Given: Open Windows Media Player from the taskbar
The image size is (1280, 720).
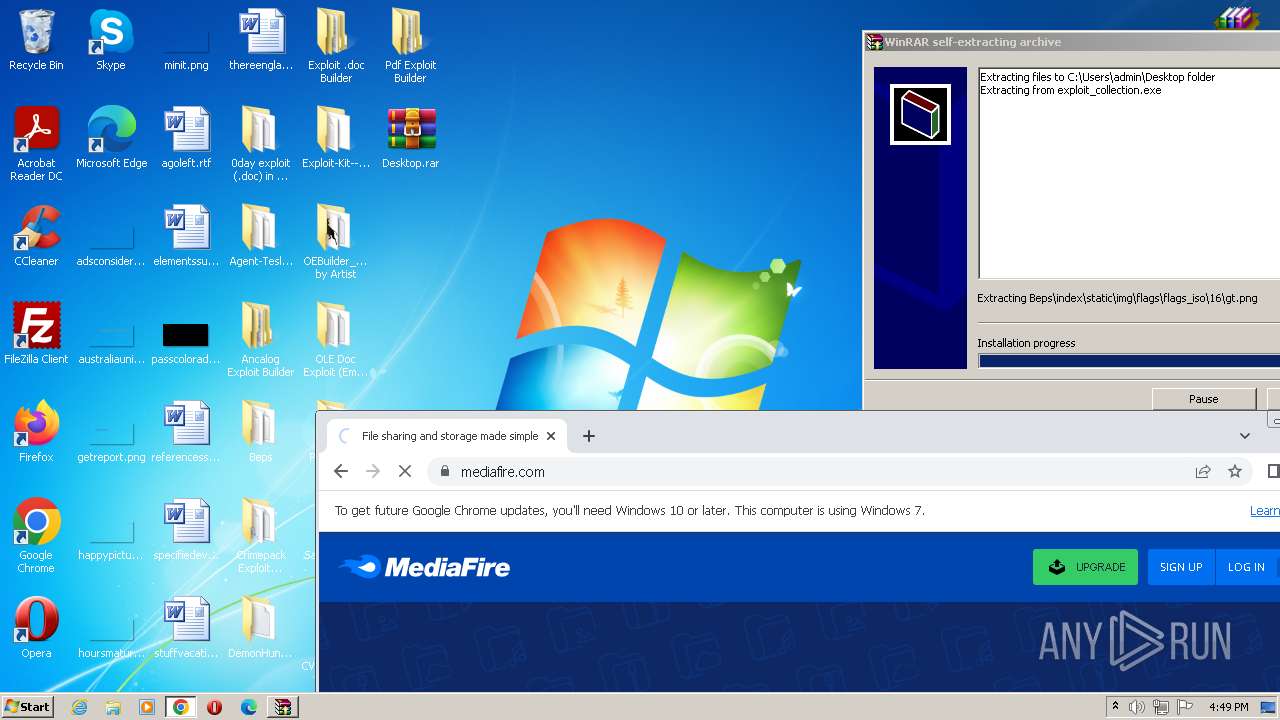Looking at the screenshot, I should click(147, 707).
